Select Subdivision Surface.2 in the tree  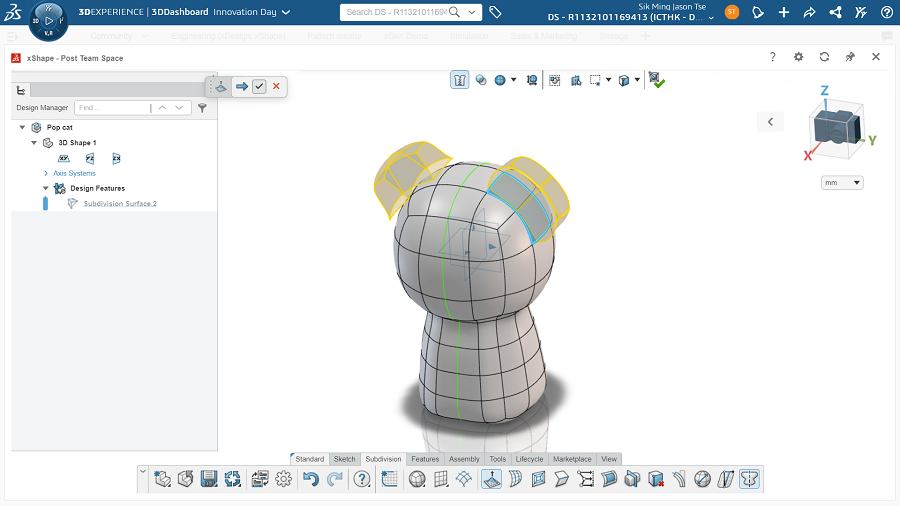pyautogui.click(x=120, y=203)
